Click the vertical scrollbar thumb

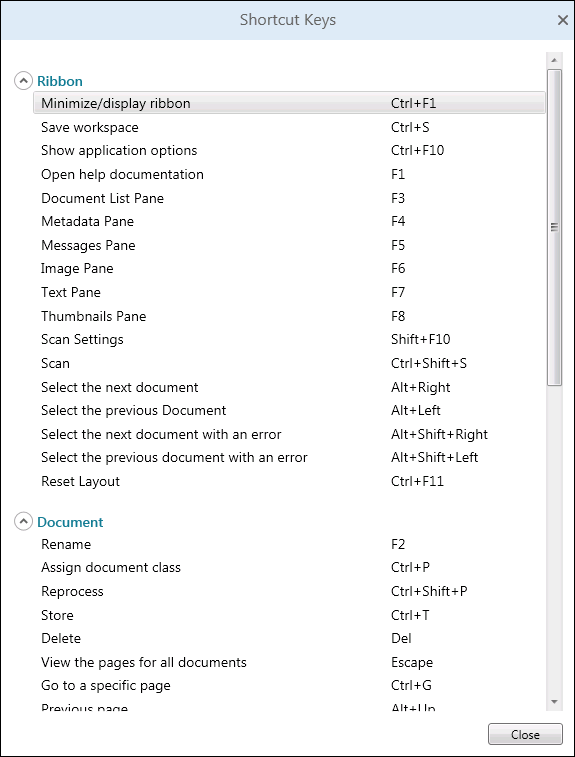pos(554,227)
